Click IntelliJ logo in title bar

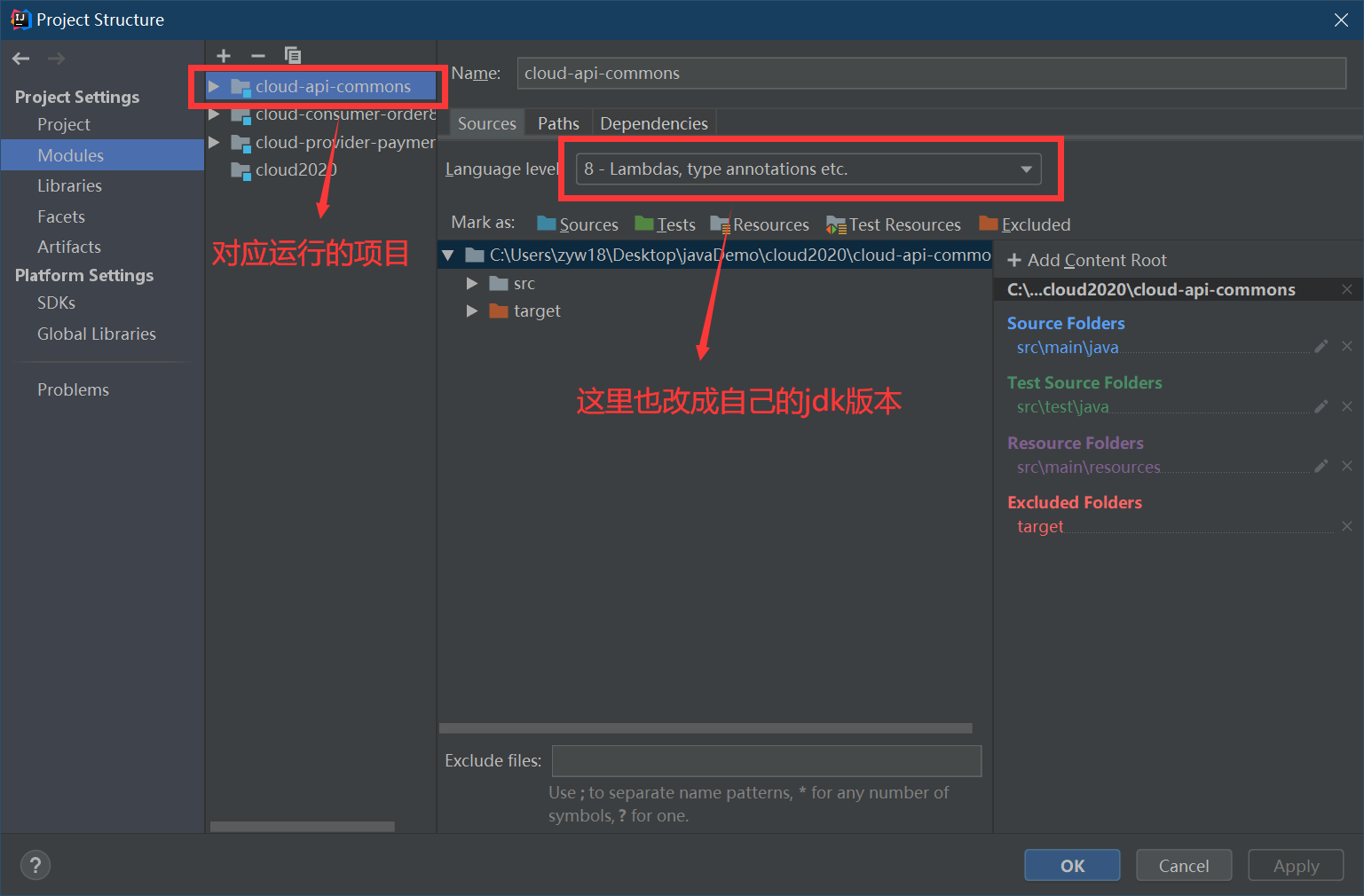click(x=20, y=20)
